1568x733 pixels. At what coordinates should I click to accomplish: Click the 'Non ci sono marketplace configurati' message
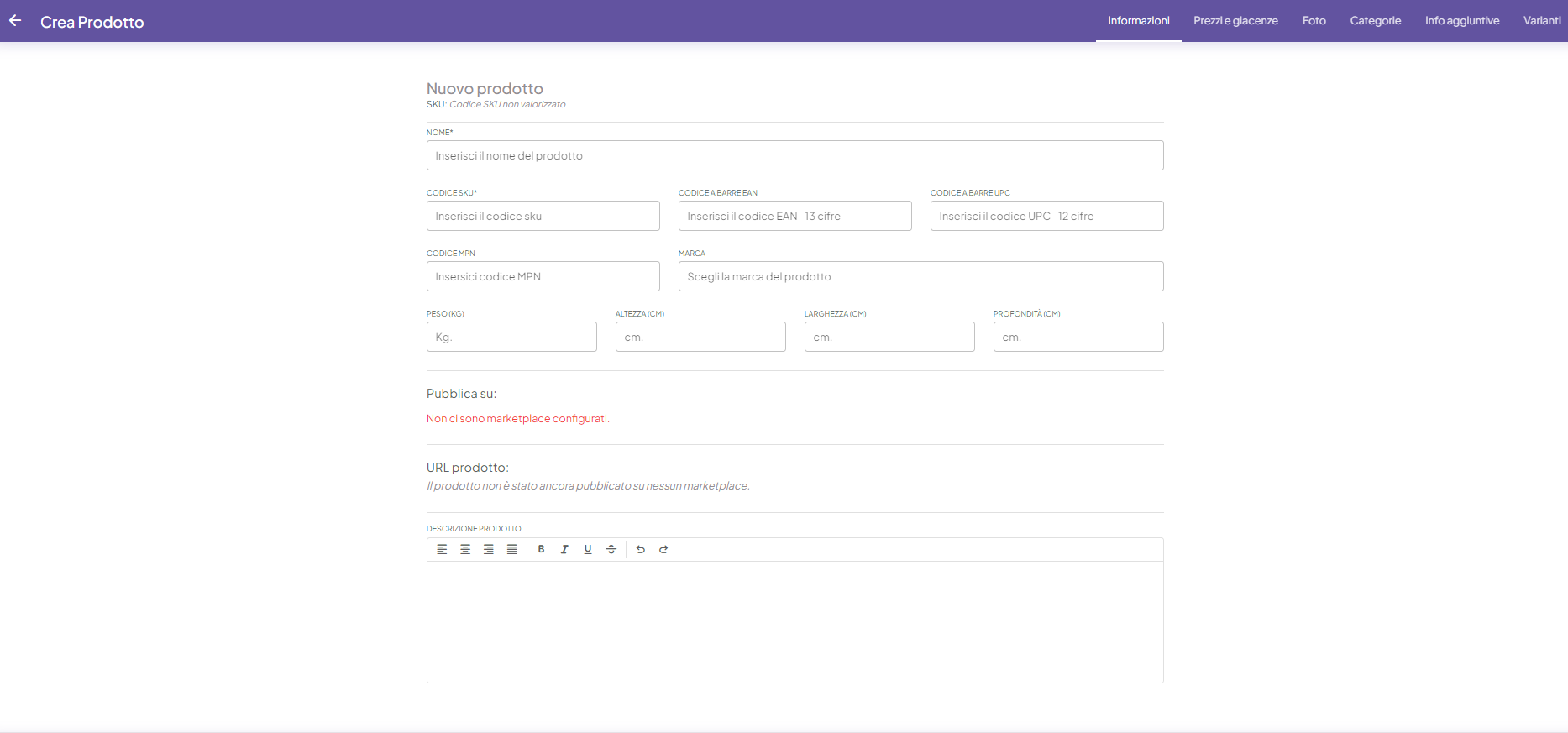(518, 419)
